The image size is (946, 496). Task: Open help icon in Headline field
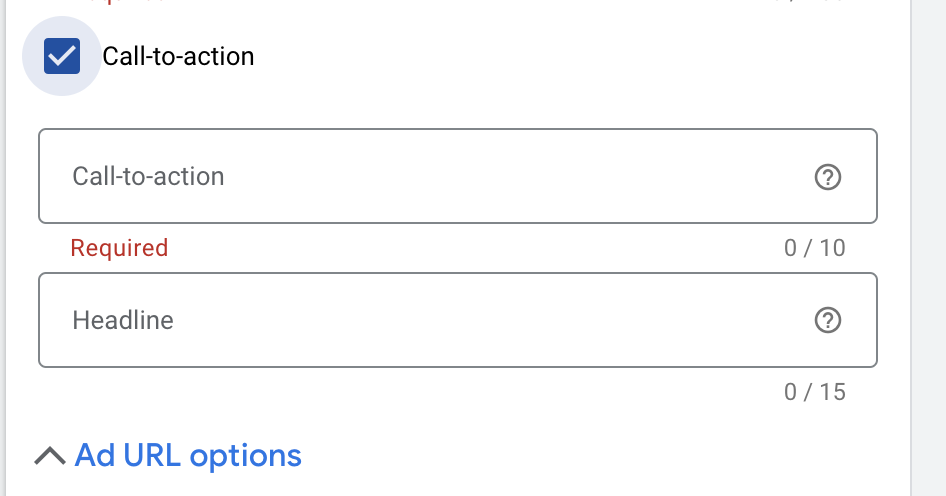[x=827, y=320]
